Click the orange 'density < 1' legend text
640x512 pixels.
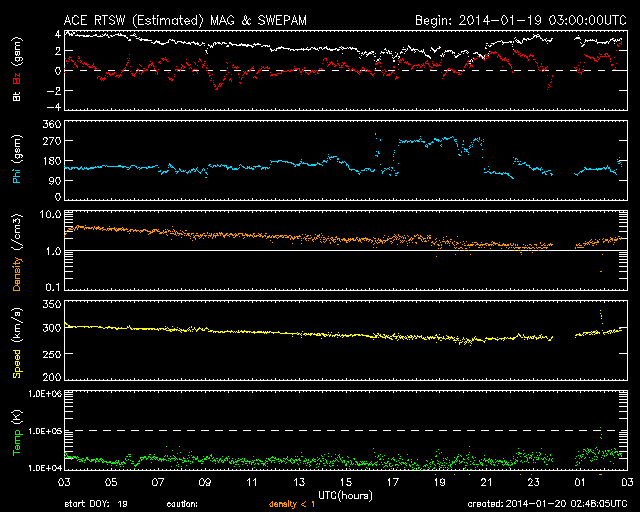286,504
